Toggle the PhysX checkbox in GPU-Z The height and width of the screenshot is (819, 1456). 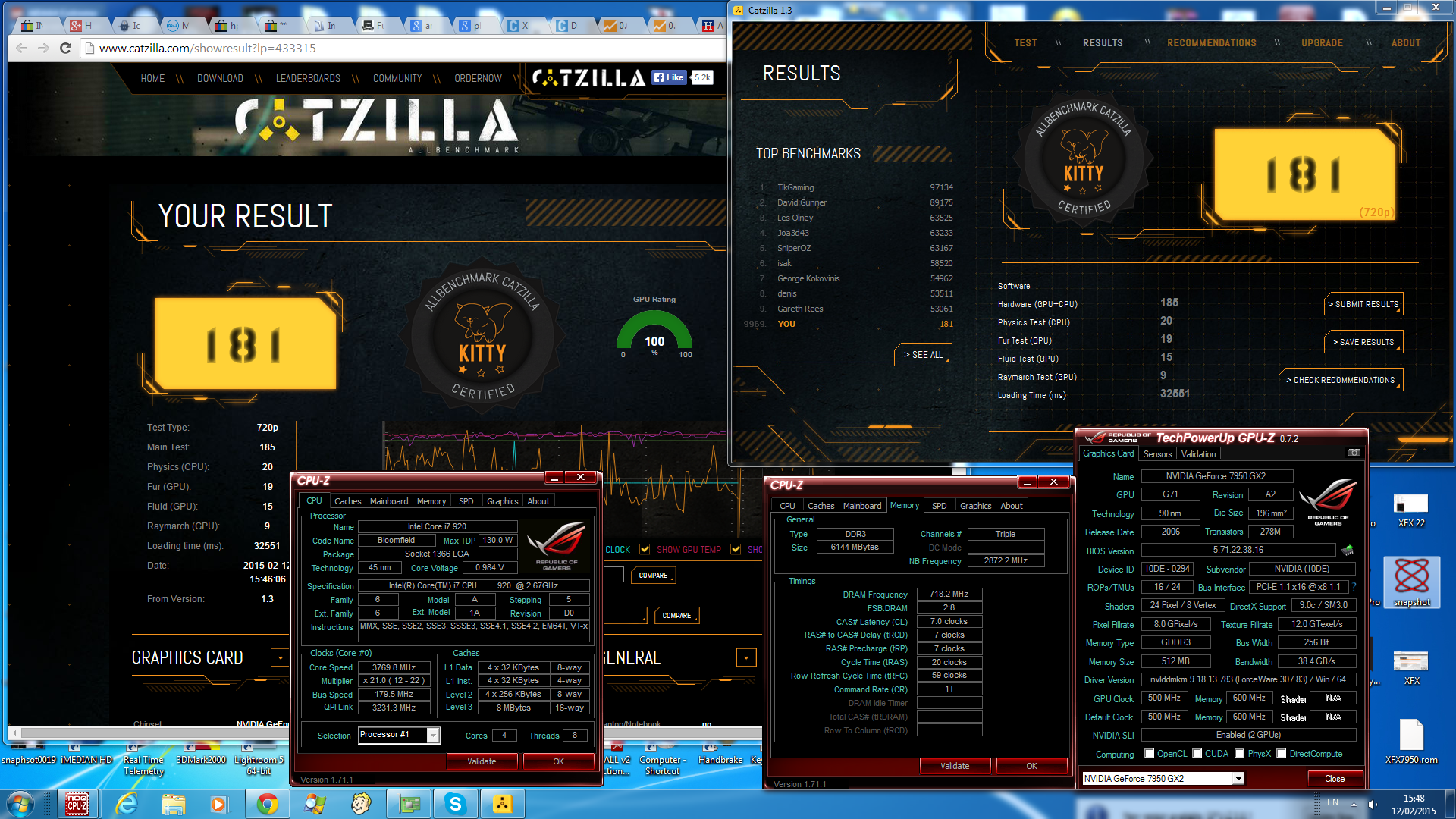pos(1240,754)
